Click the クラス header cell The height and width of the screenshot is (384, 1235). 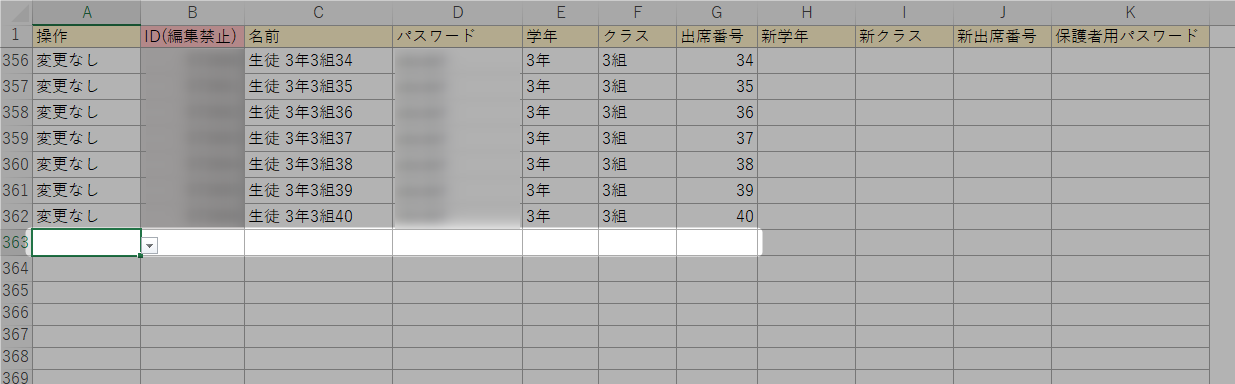(637, 36)
